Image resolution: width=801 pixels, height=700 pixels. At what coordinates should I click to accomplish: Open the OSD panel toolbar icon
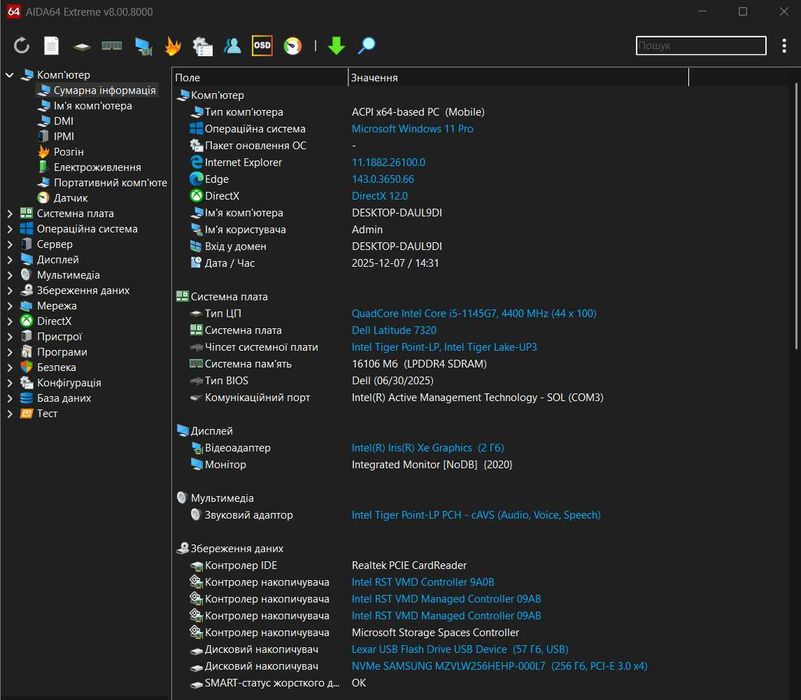tap(262, 45)
